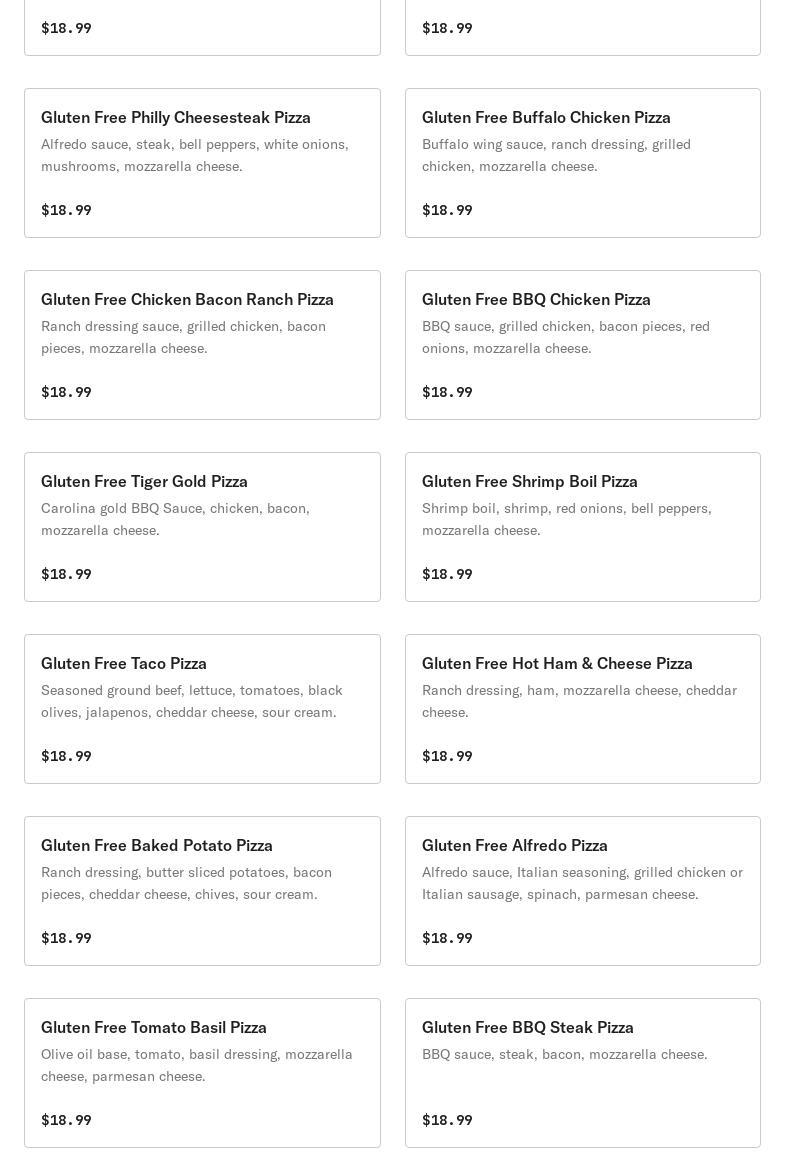Click Alfredo Pizza ingredients description text
The width and height of the screenshot is (785, 1160).
click(582, 883)
